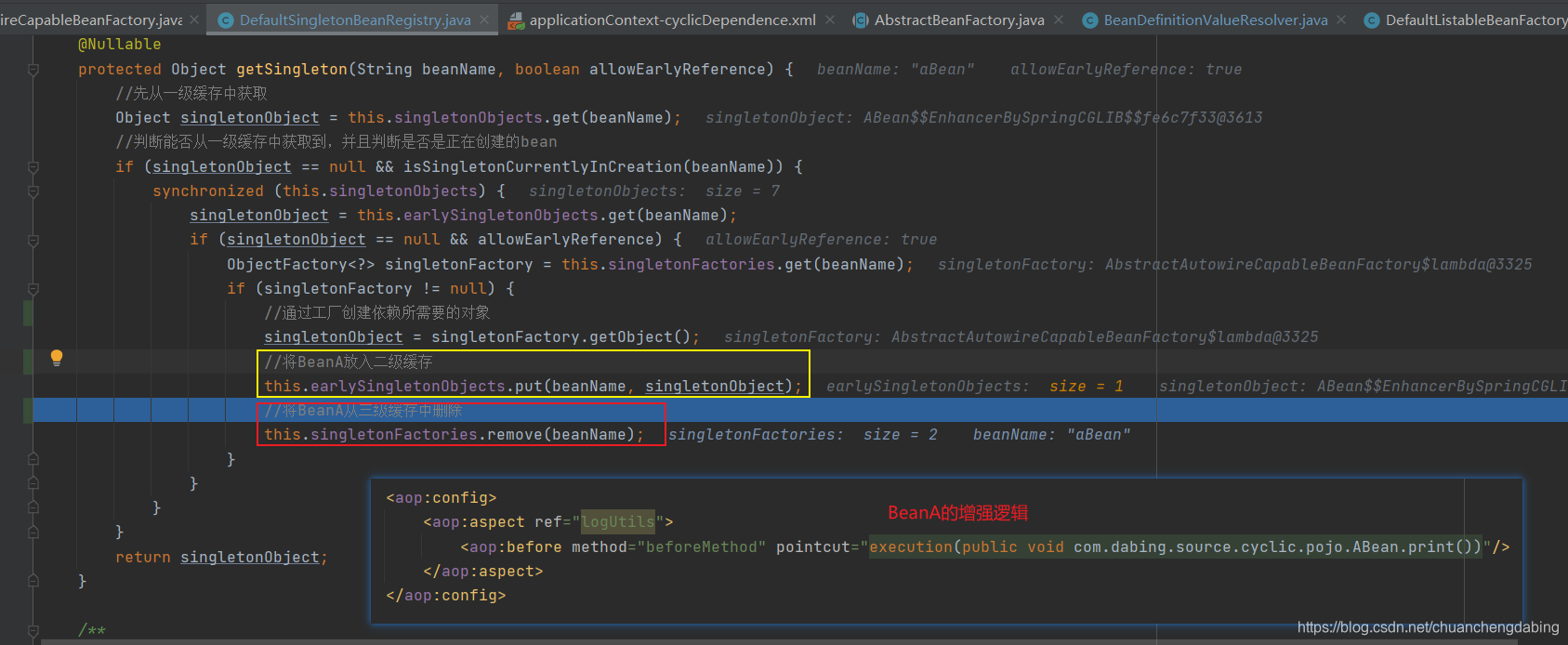Collapse the synchronized block fold marker

33,191
